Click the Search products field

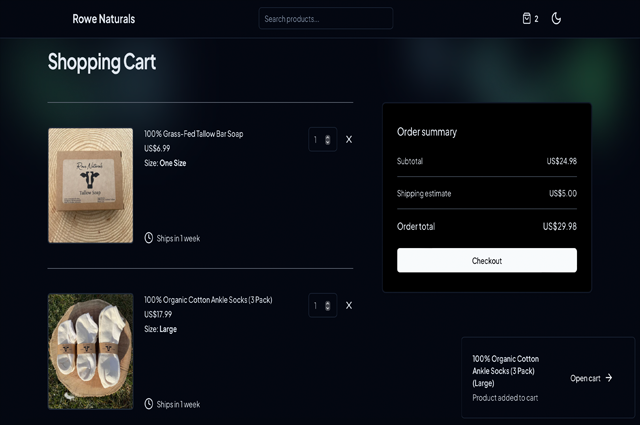(325, 19)
